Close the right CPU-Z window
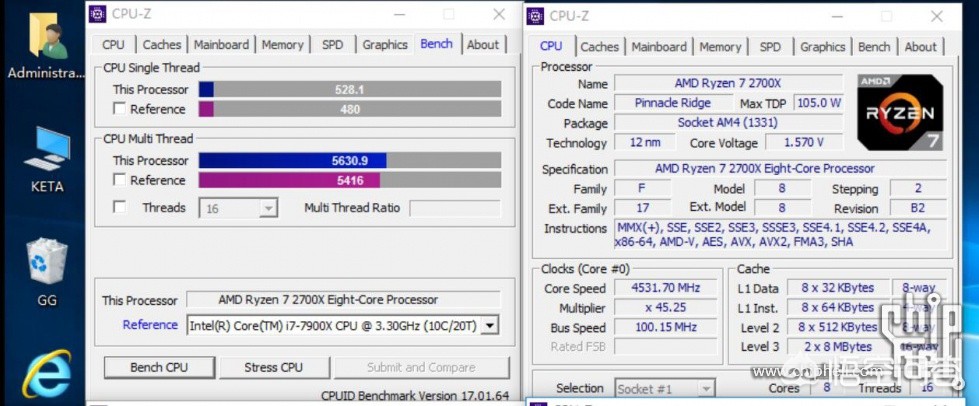This screenshot has height=406, width=979. coord(937,16)
